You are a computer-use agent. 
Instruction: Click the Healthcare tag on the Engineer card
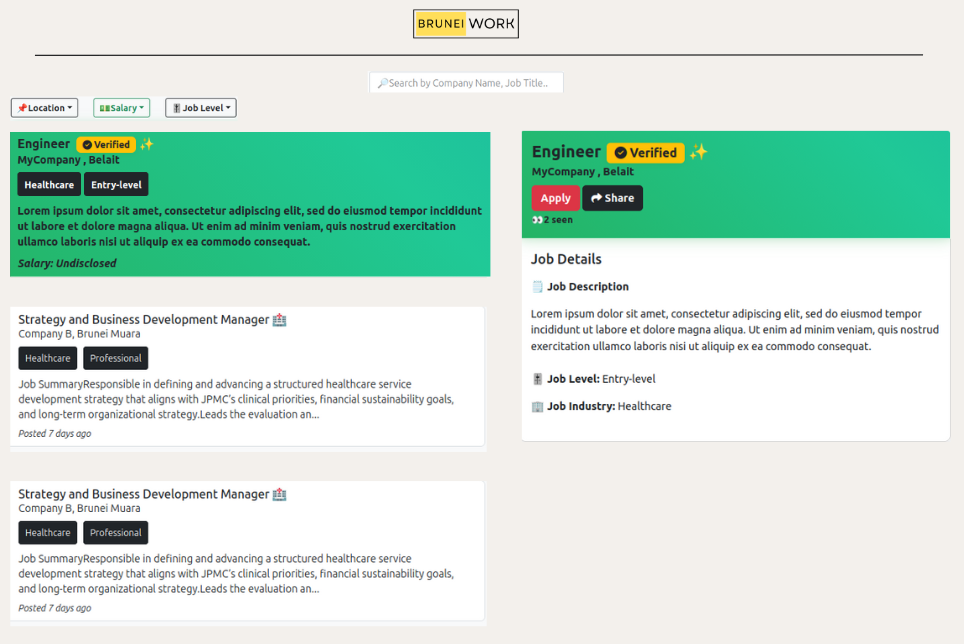[49, 184]
